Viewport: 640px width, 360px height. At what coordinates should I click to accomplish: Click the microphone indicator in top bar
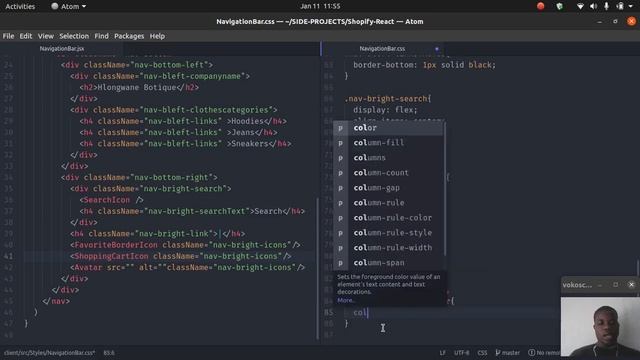[607, 6]
